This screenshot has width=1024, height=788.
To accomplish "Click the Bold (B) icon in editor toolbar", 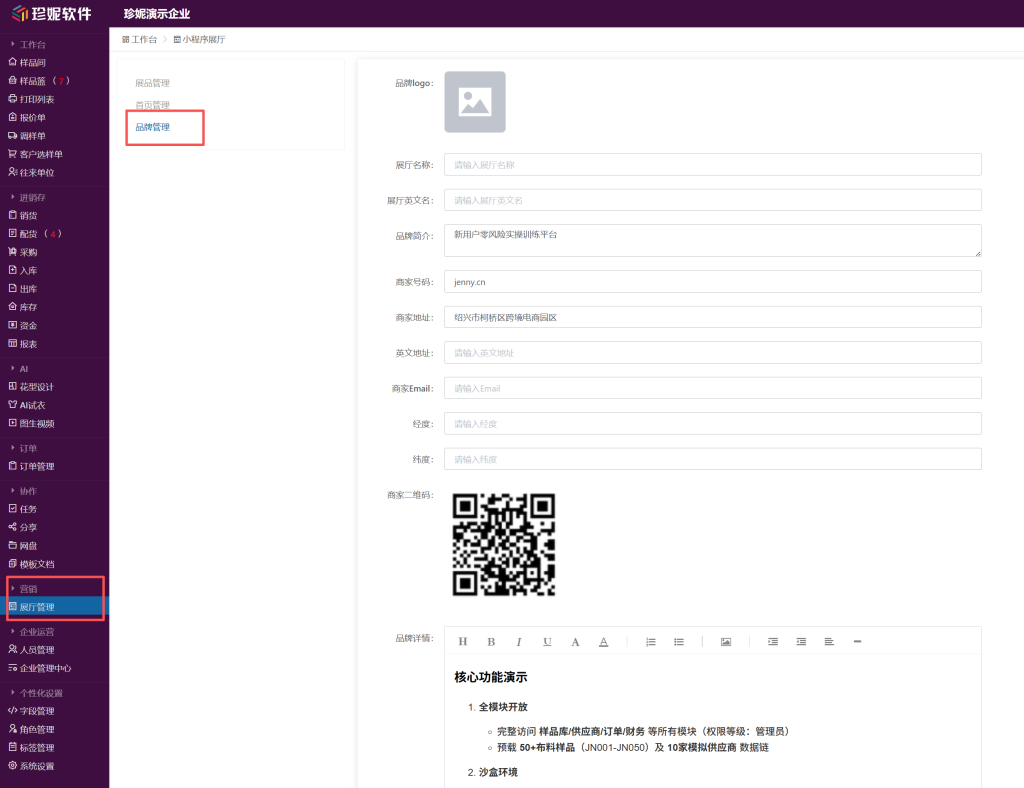I will (x=491, y=642).
